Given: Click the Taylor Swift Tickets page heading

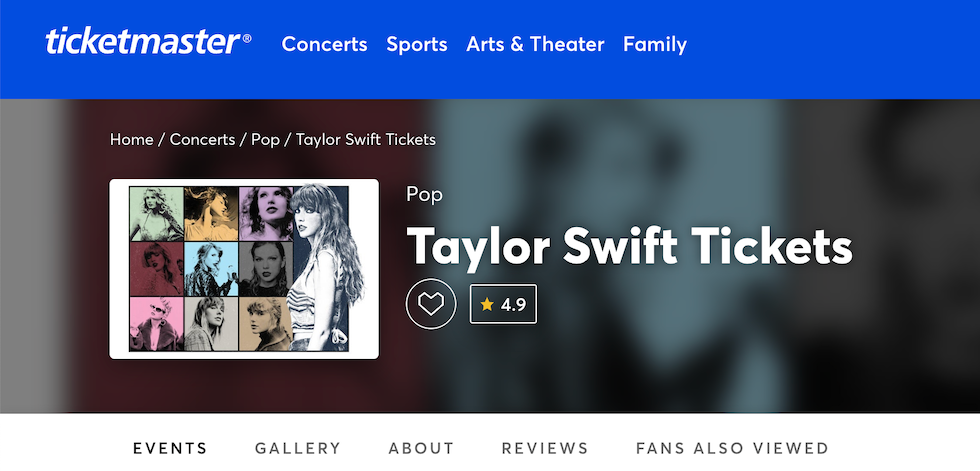Looking at the screenshot, I should tap(629, 246).
